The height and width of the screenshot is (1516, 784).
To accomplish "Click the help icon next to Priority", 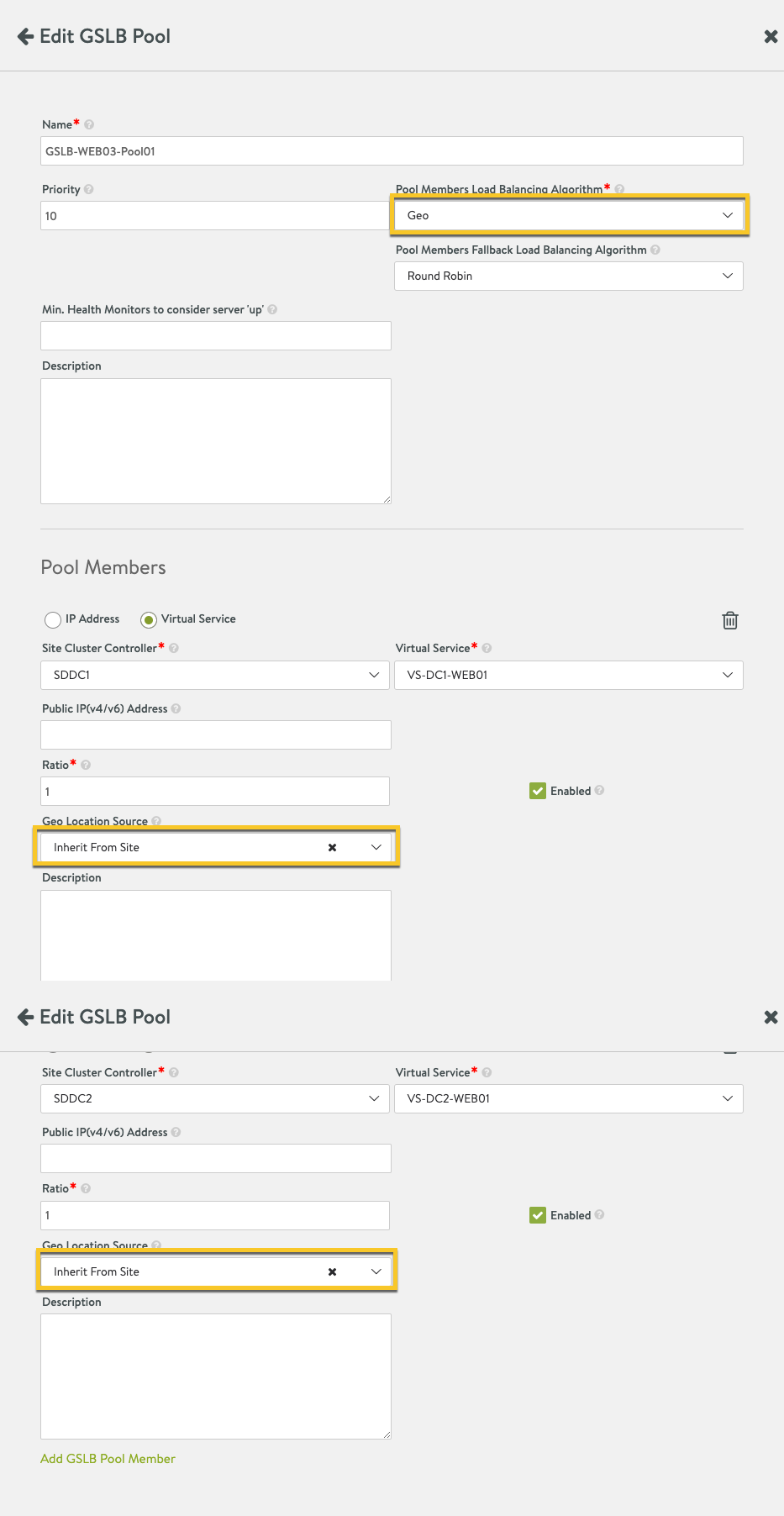I will 89,189.
